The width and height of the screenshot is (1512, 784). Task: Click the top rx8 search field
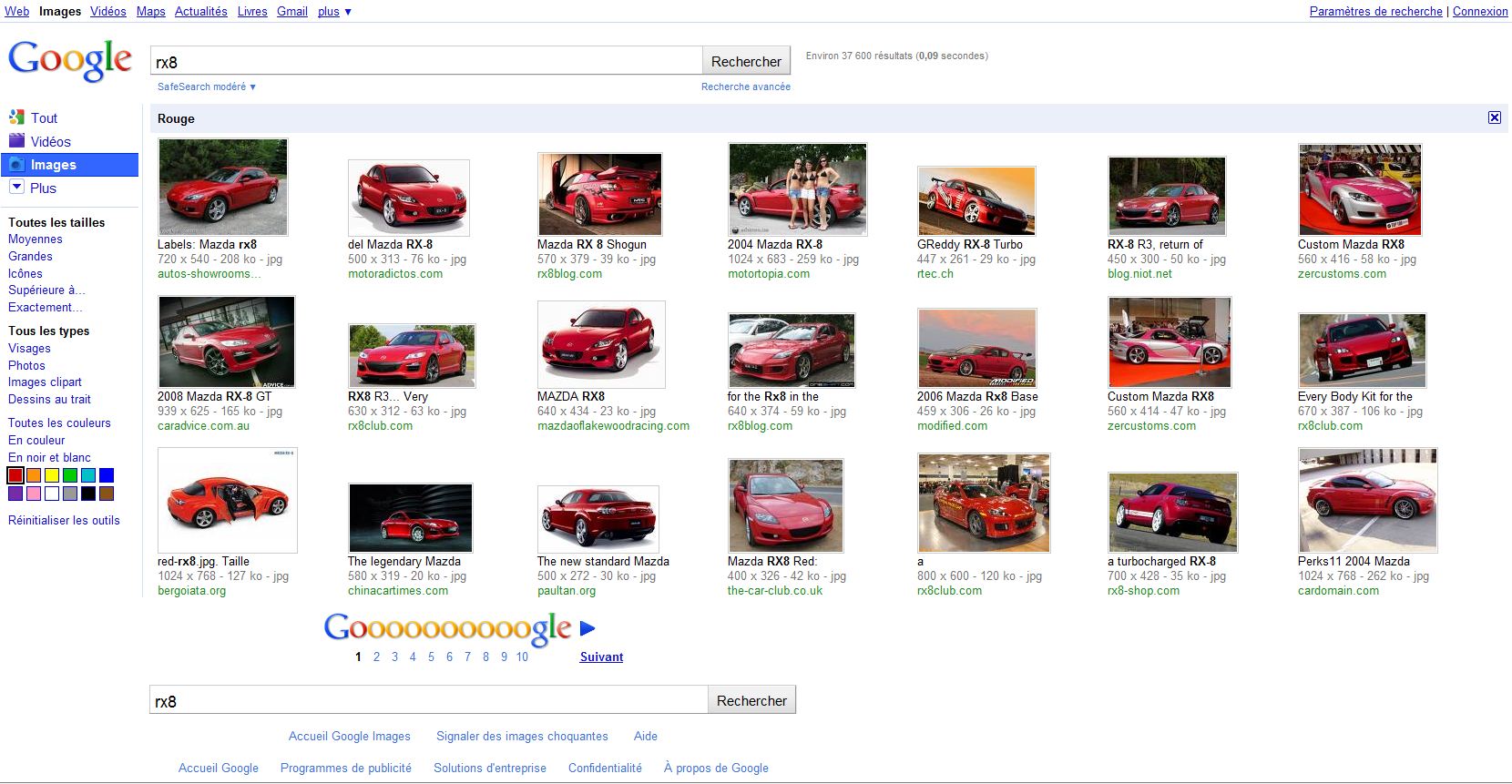(425, 62)
